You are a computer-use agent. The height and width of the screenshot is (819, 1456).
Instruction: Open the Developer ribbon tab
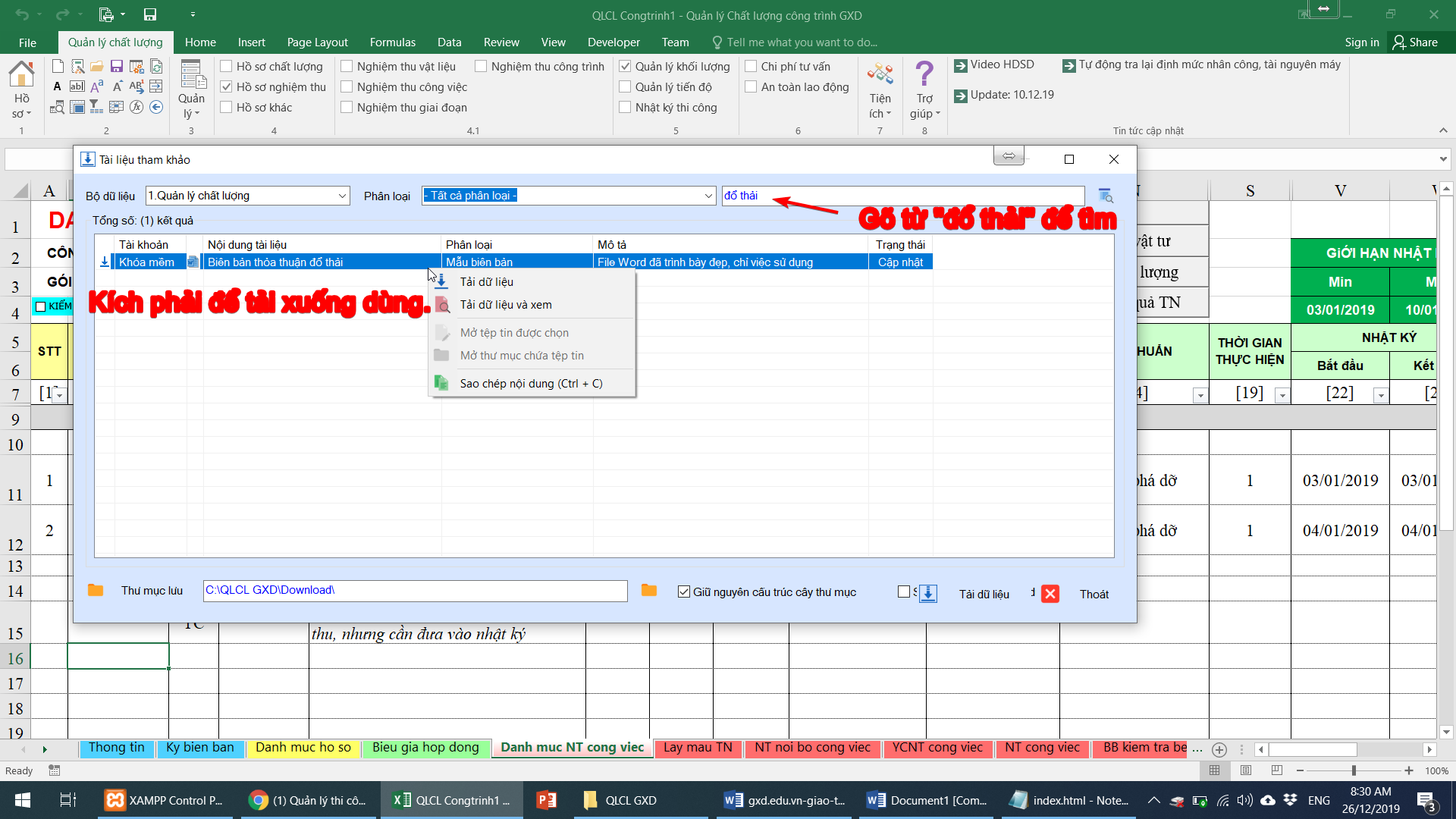point(613,42)
